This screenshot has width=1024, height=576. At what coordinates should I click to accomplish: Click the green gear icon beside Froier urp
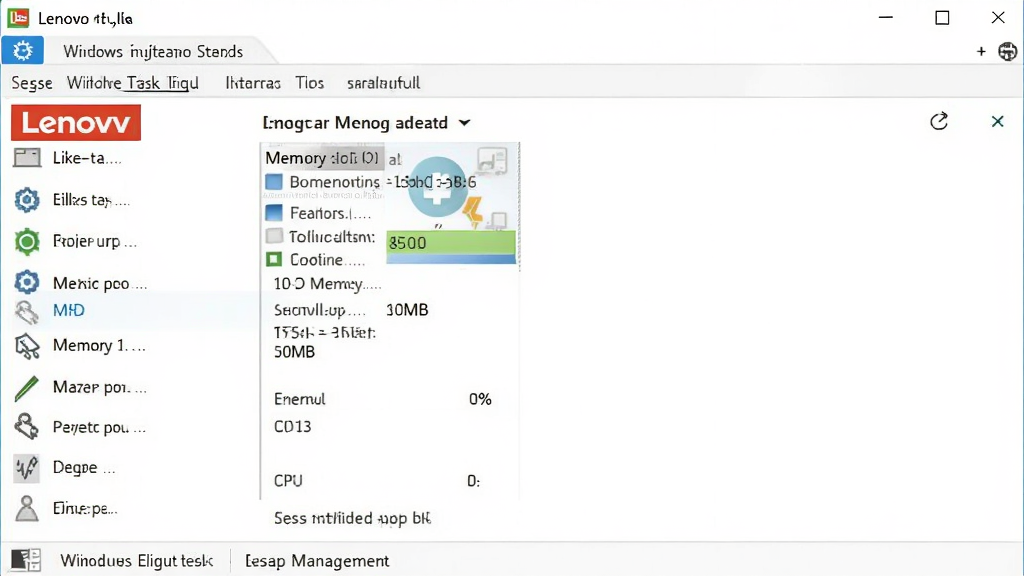point(27,242)
